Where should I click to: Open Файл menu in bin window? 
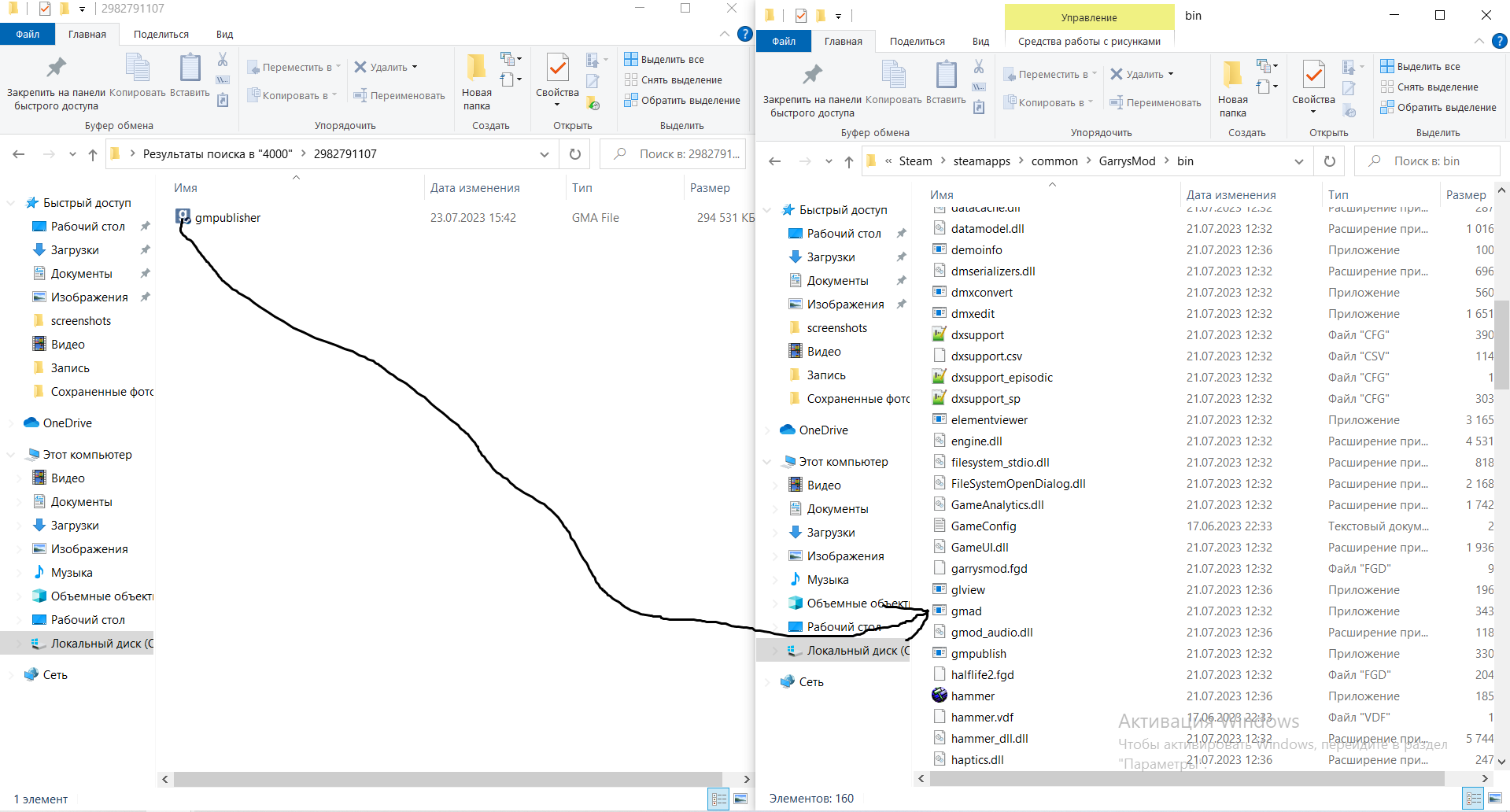pyautogui.click(x=784, y=41)
